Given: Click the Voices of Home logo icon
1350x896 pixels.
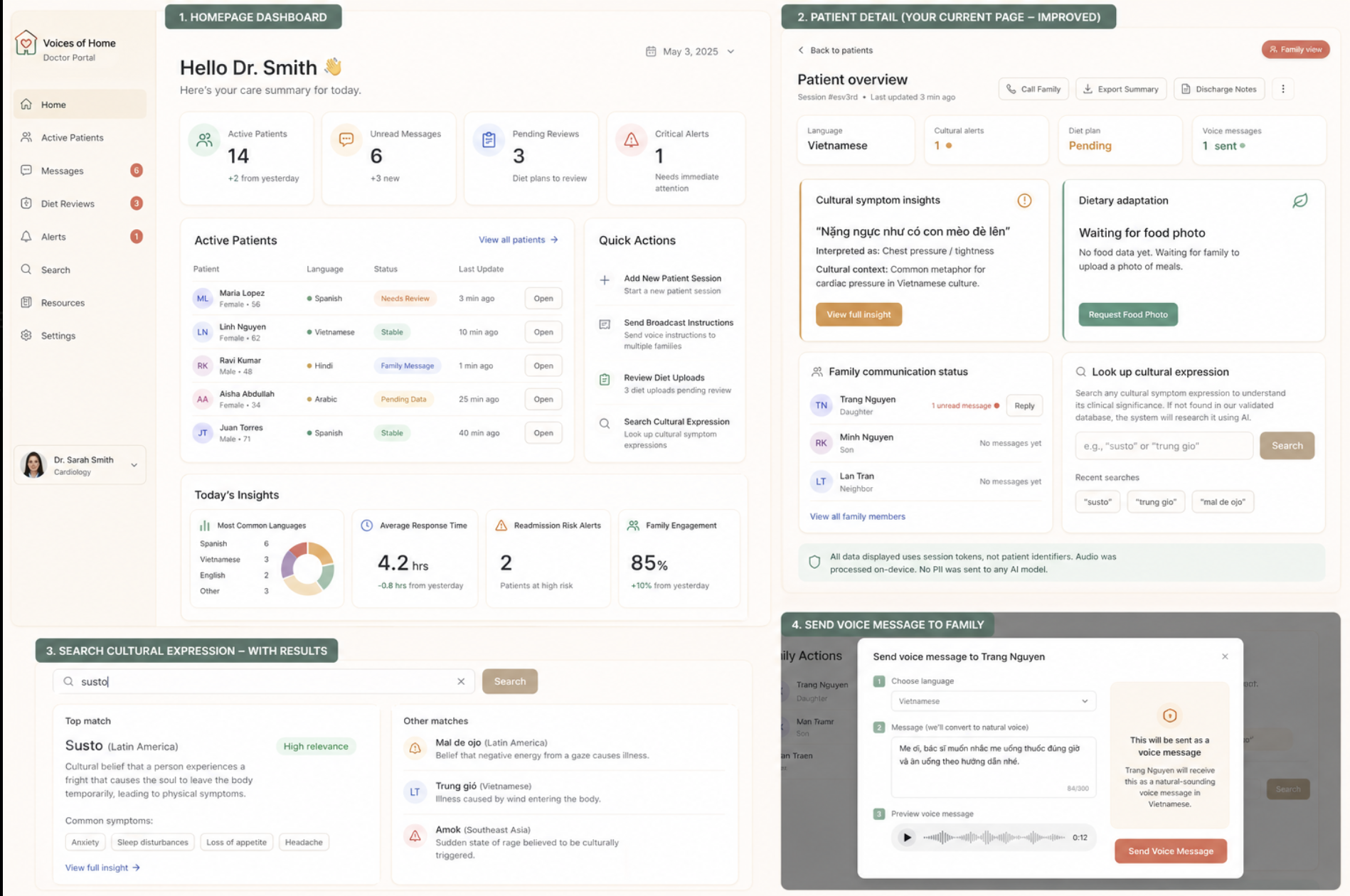Looking at the screenshot, I should click(x=26, y=43).
